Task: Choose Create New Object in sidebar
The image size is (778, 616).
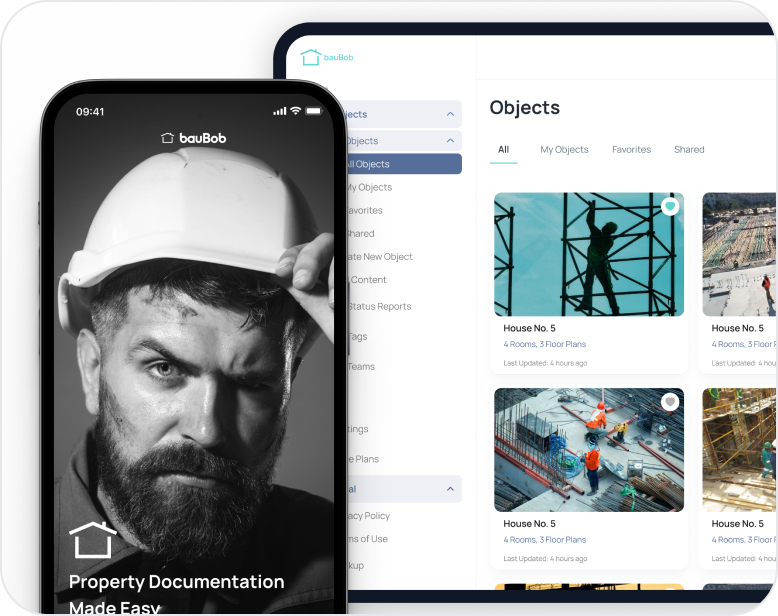Action: (380, 256)
